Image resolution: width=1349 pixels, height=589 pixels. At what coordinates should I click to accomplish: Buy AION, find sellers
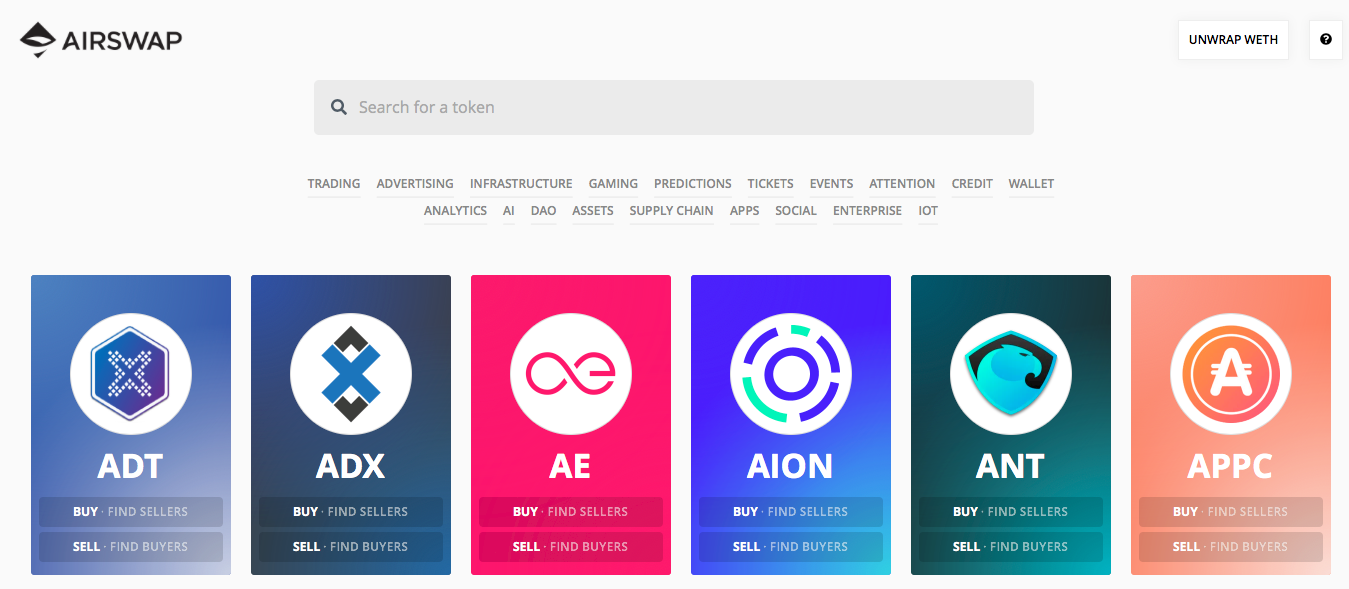(791, 512)
